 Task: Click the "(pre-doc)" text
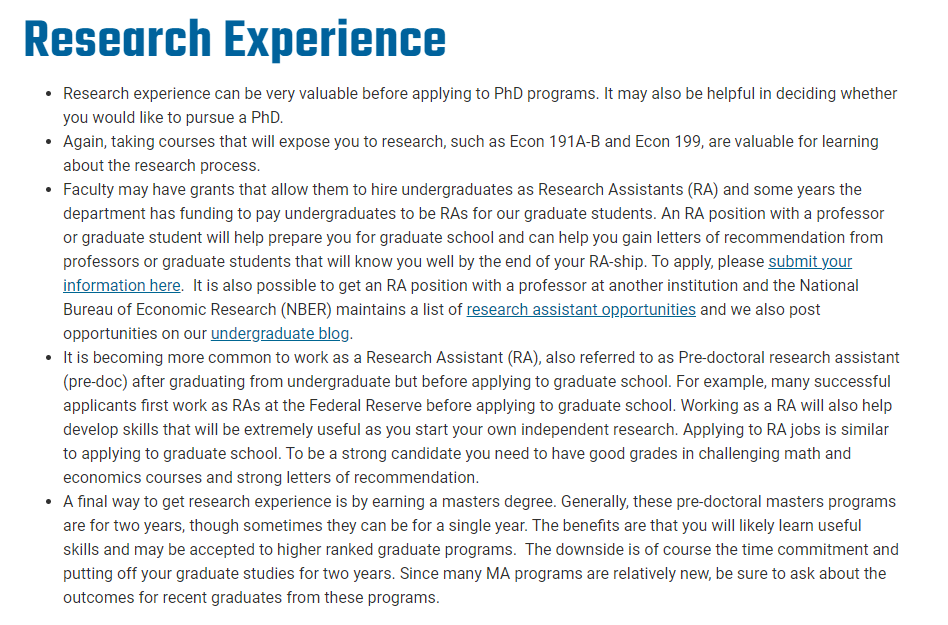[95, 381]
